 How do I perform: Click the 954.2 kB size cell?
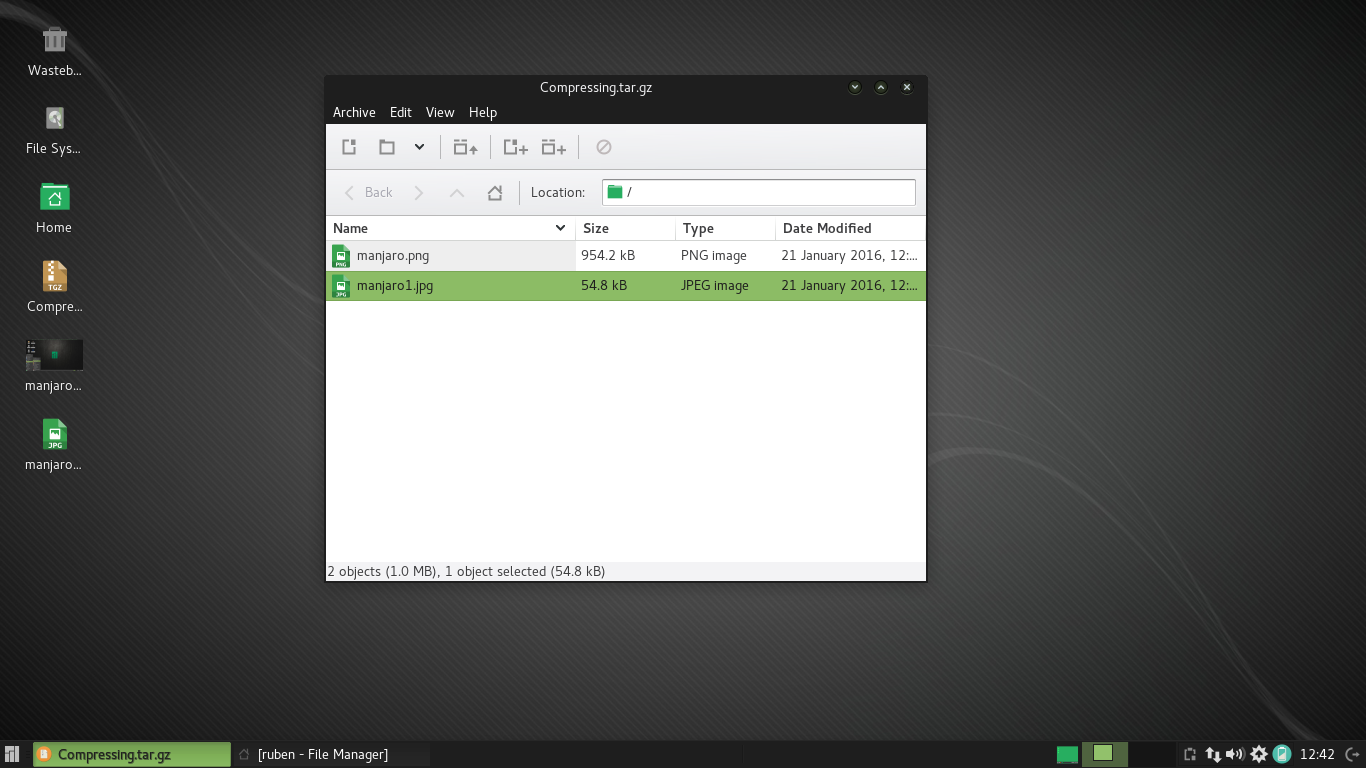point(608,256)
